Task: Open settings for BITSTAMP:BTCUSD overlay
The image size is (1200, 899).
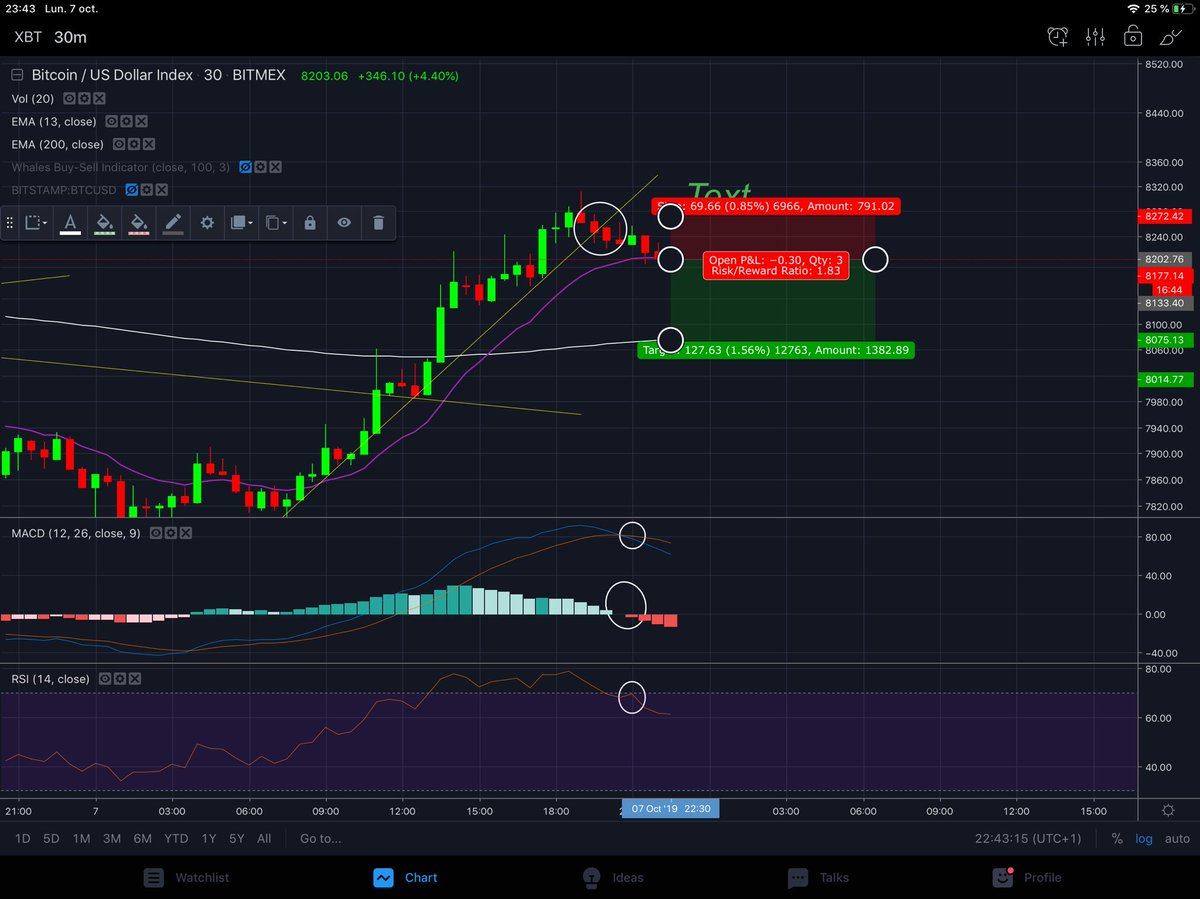Action: click(146, 189)
